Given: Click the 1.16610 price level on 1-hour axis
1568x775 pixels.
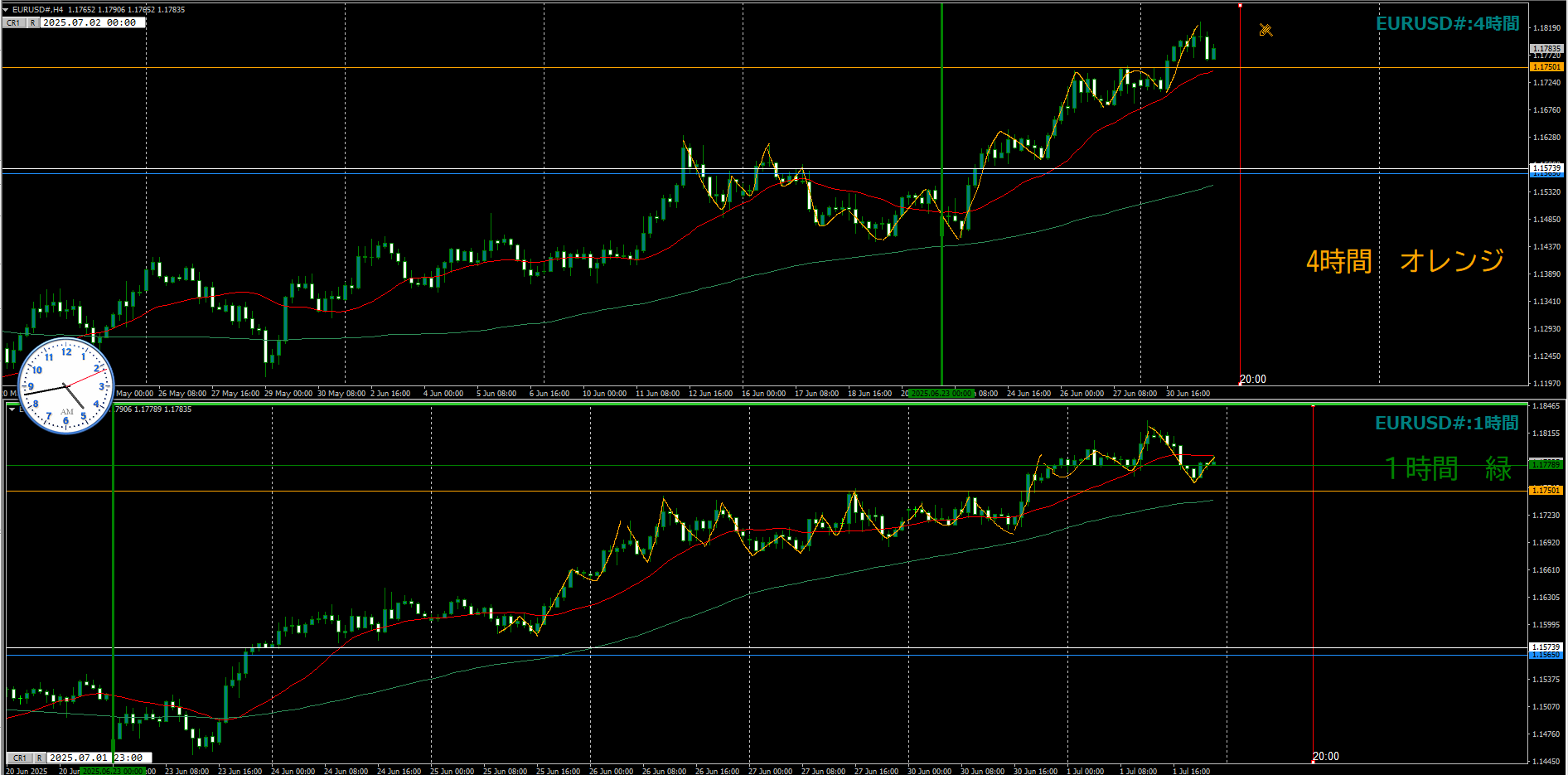Looking at the screenshot, I should point(1546,569).
